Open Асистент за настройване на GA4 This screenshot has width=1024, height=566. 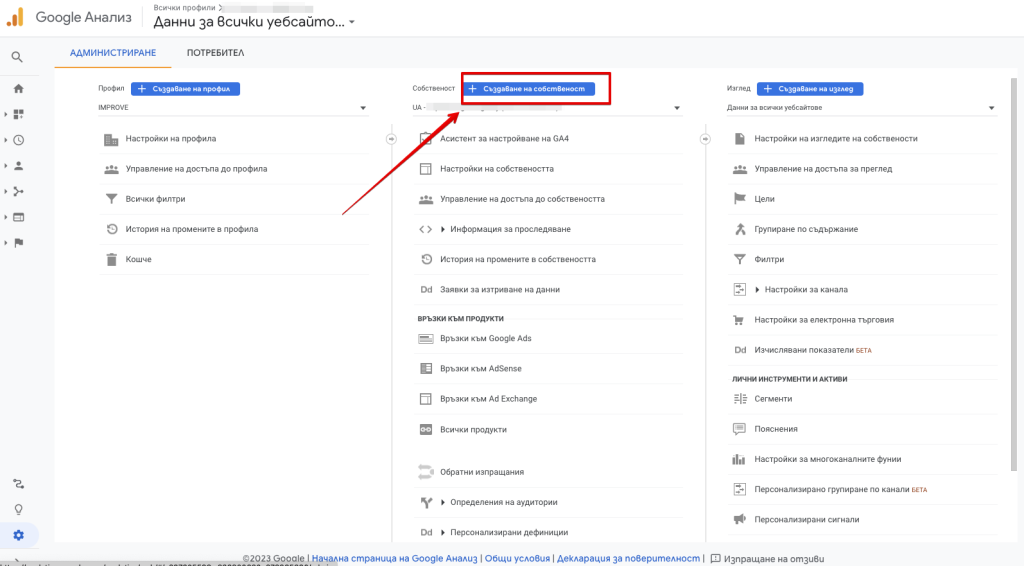504,138
